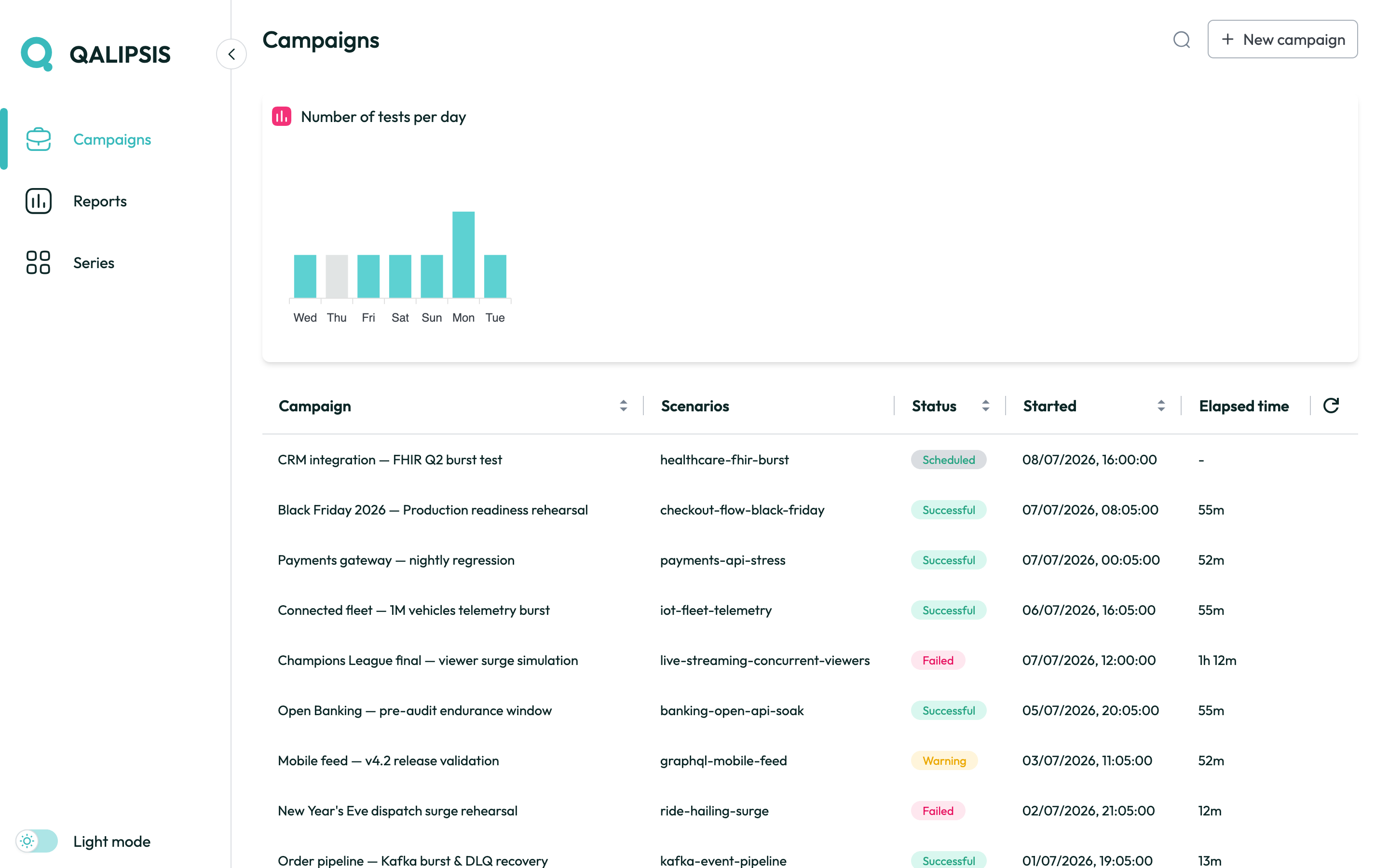Refresh the campaigns table
The width and height of the screenshot is (1389, 868).
click(1331, 406)
